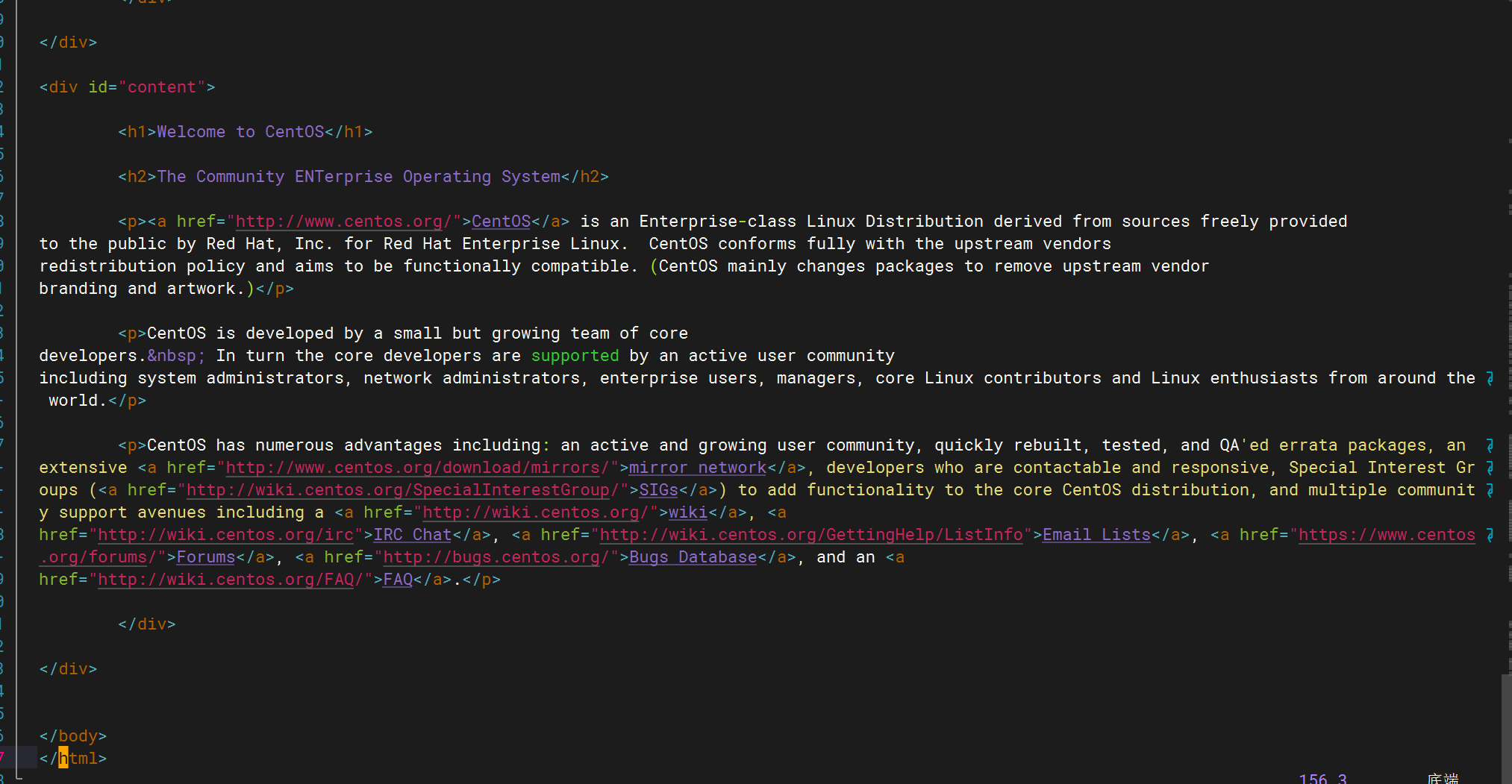
Task: Click the vertical scrollbar thumb at right edge
Action: click(x=1506, y=729)
